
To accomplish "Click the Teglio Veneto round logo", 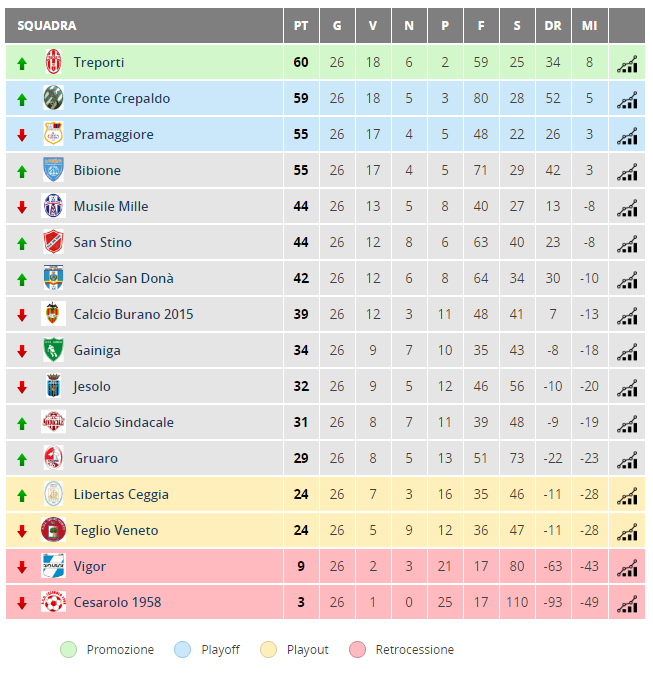I will (x=54, y=530).
